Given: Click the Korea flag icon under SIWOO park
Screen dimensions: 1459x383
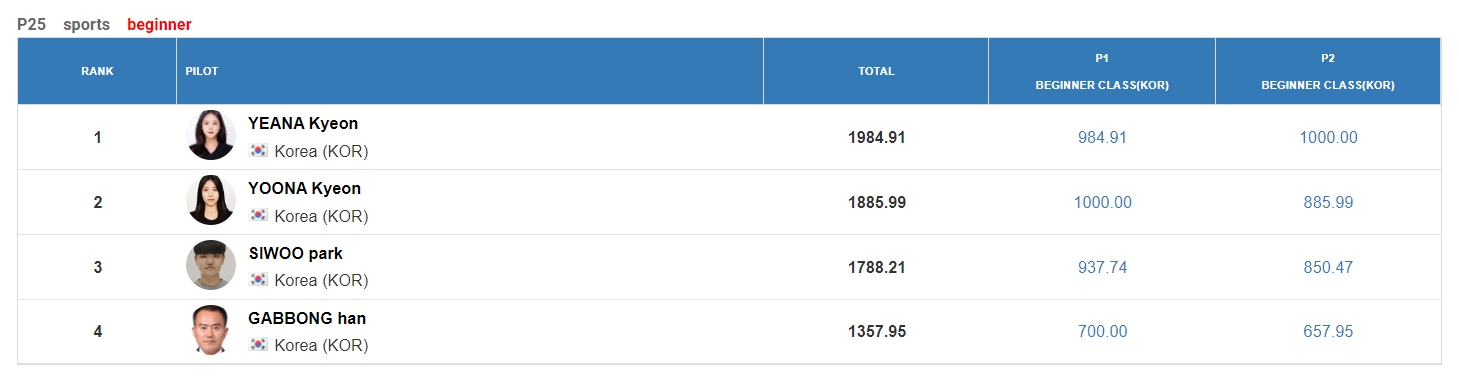Looking at the screenshot, I should 259,281.
